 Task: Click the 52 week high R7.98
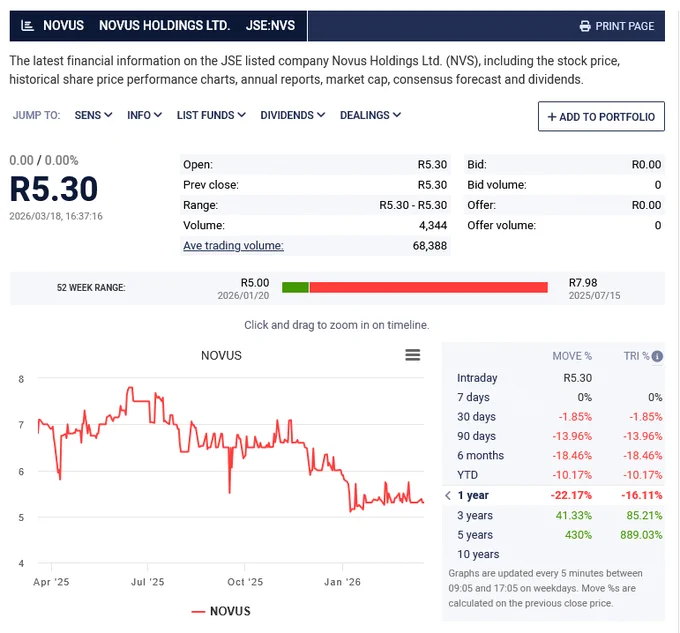coord(583,283)
